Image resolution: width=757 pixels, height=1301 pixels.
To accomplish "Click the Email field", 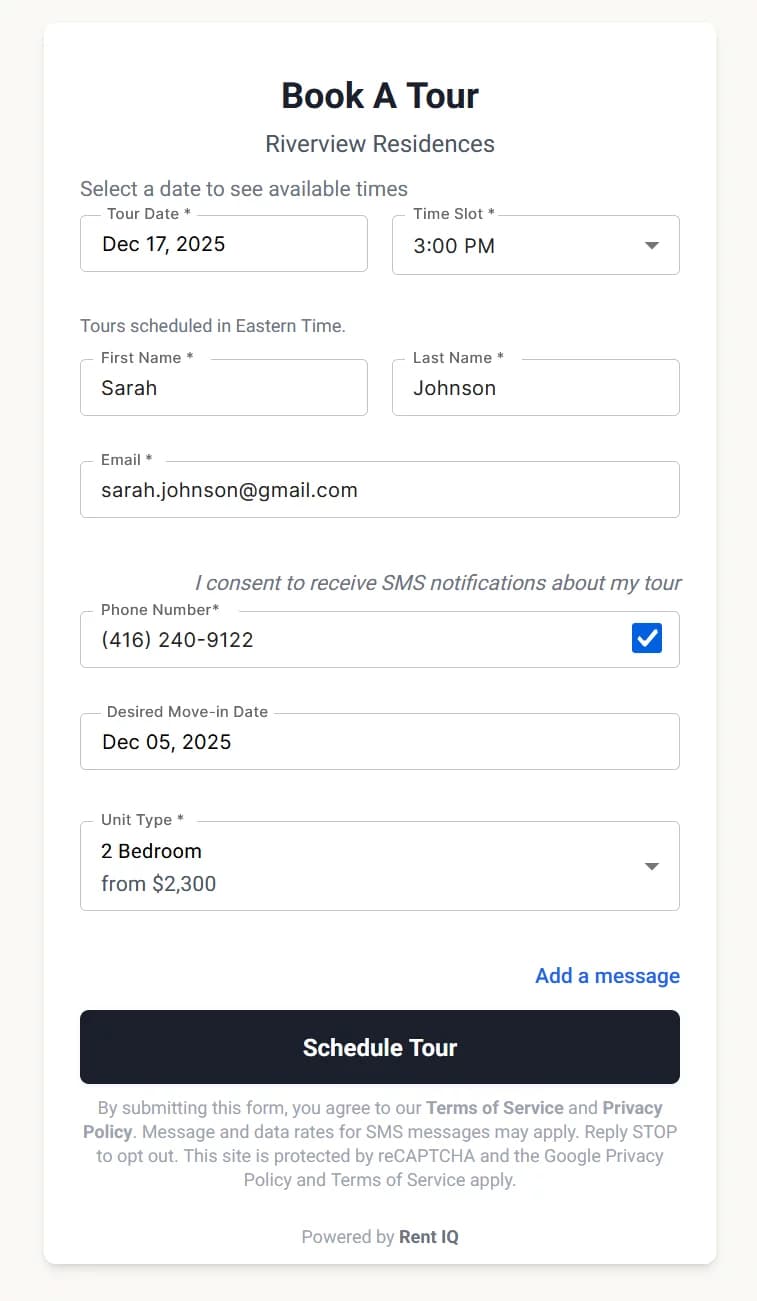I will (x=380, y=490).
